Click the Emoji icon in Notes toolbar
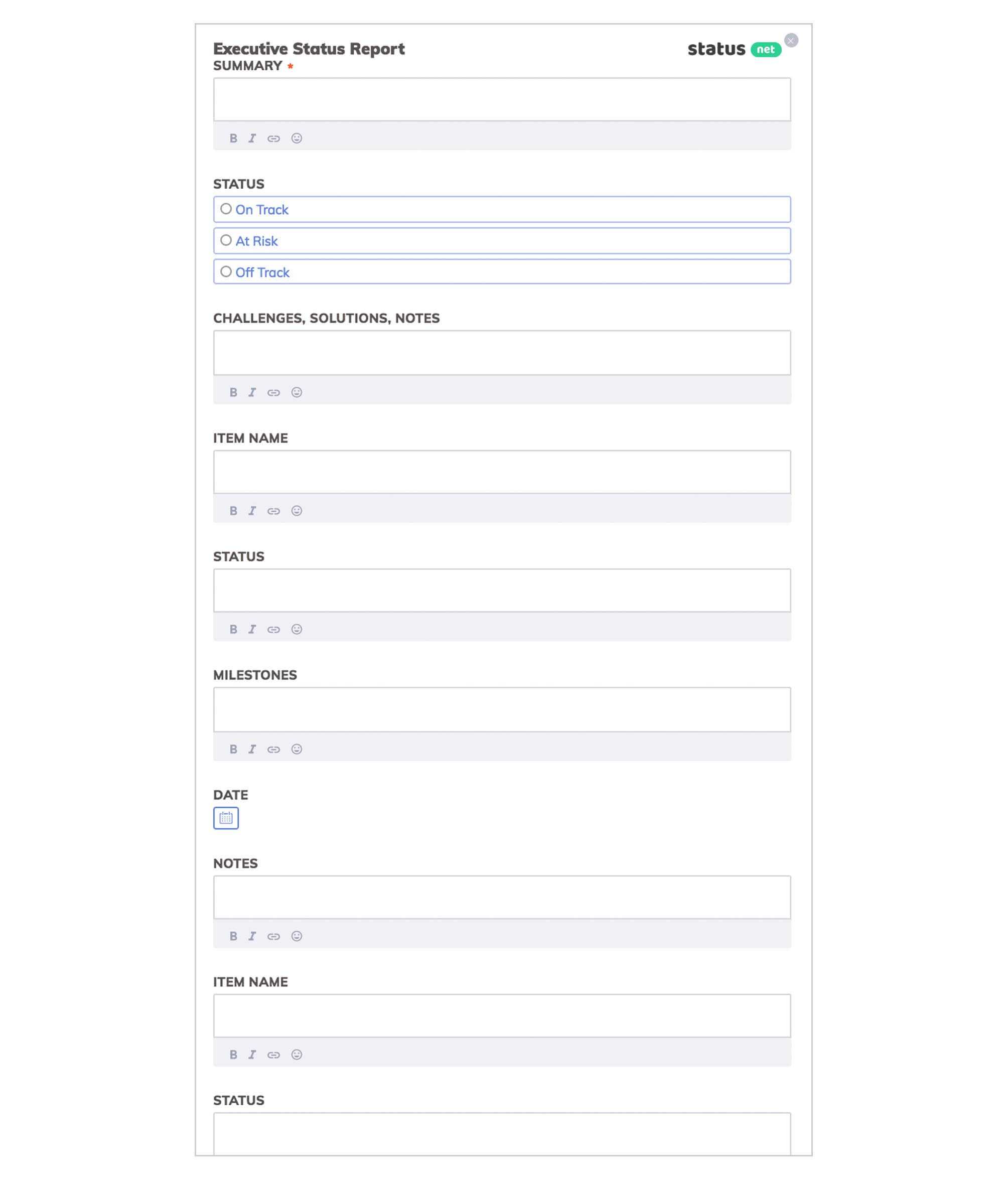 point(297,936)
